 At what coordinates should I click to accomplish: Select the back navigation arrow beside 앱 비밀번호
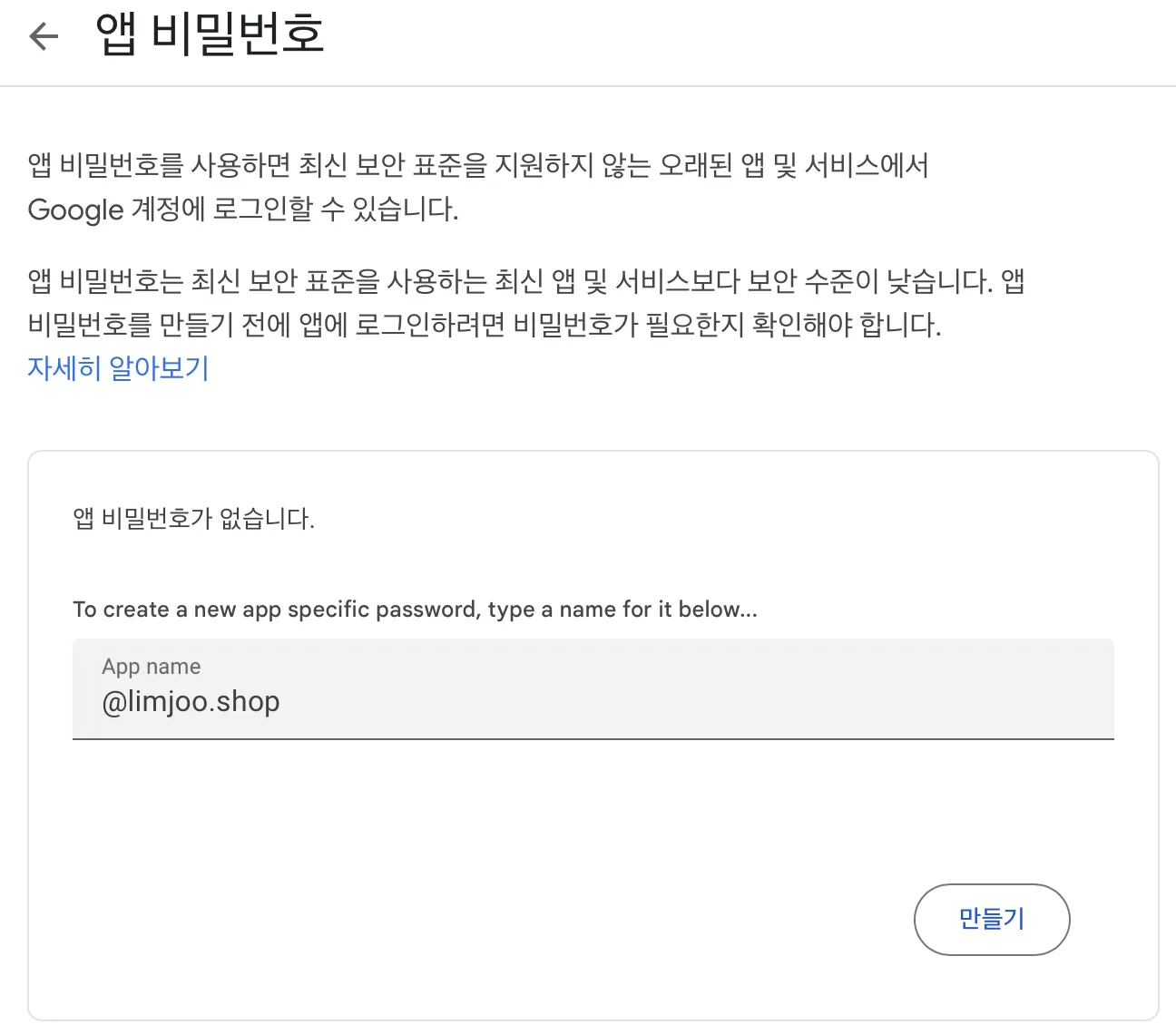pos(43,35)
